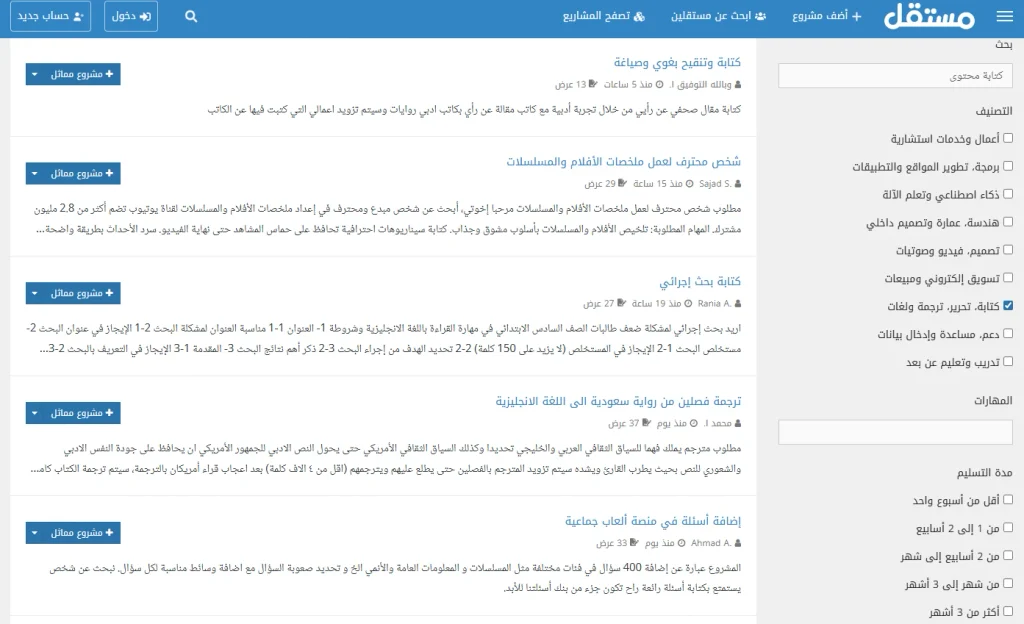1024x624 pixels.
Task: Open project كتابة بحث إجرائي
Action: [x=699, y=281]
